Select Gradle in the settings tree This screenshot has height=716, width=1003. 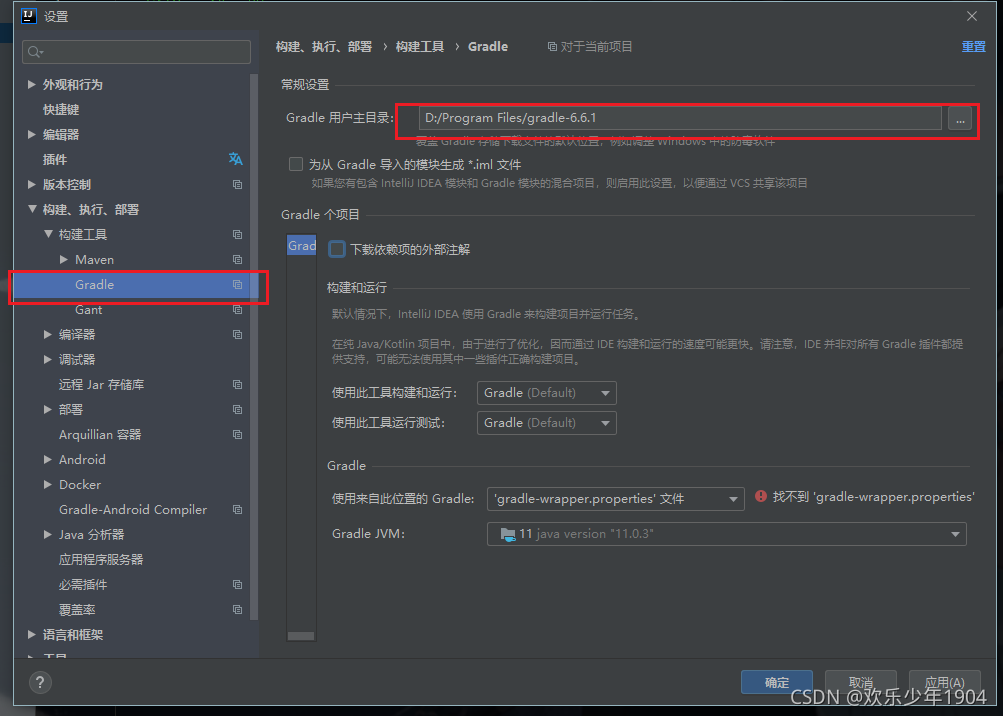point(94,285)
